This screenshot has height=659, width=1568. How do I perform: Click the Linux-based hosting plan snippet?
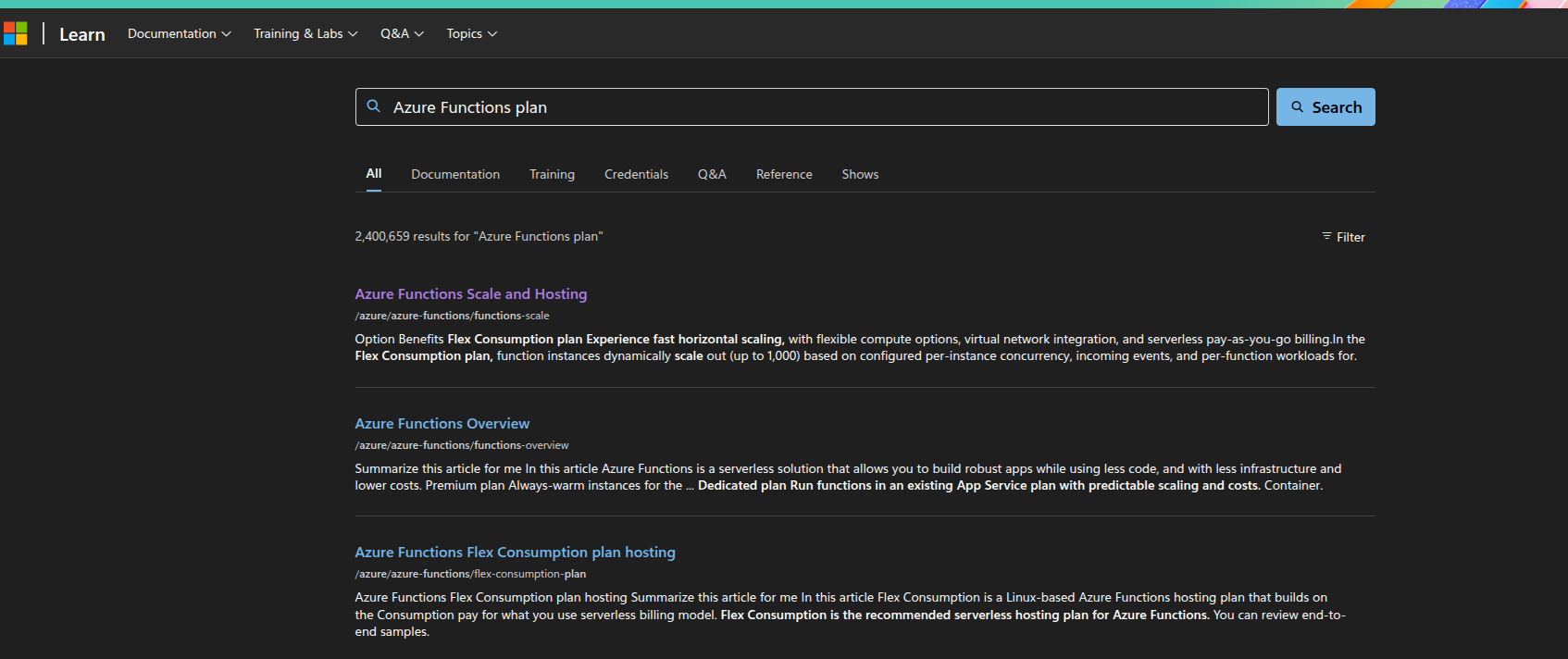click(851, 615)
